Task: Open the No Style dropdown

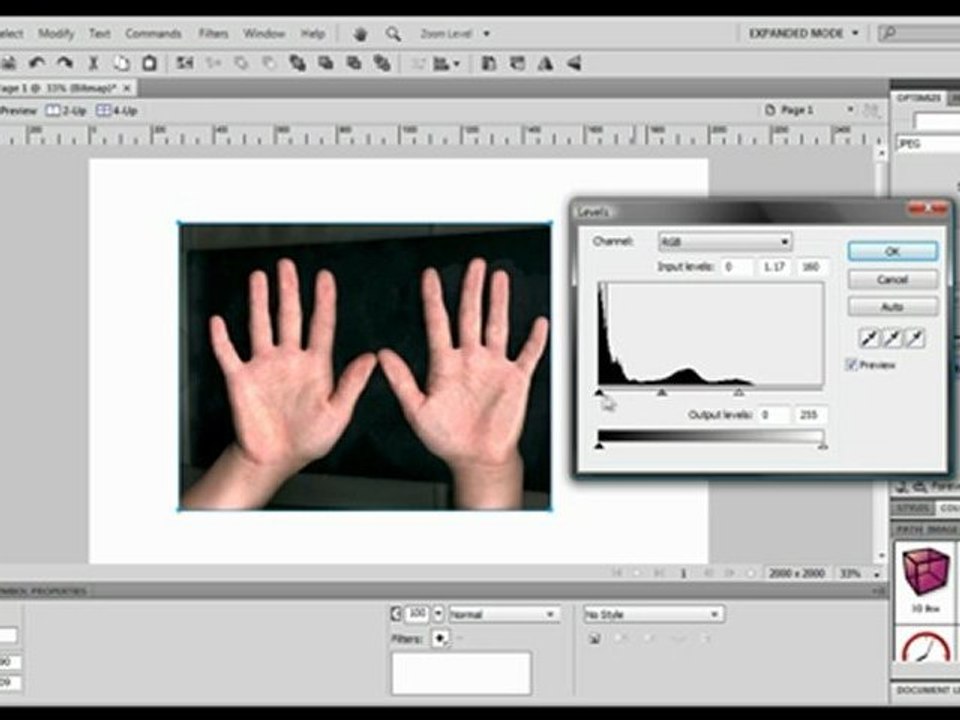Action: click(x=653, y=614)
